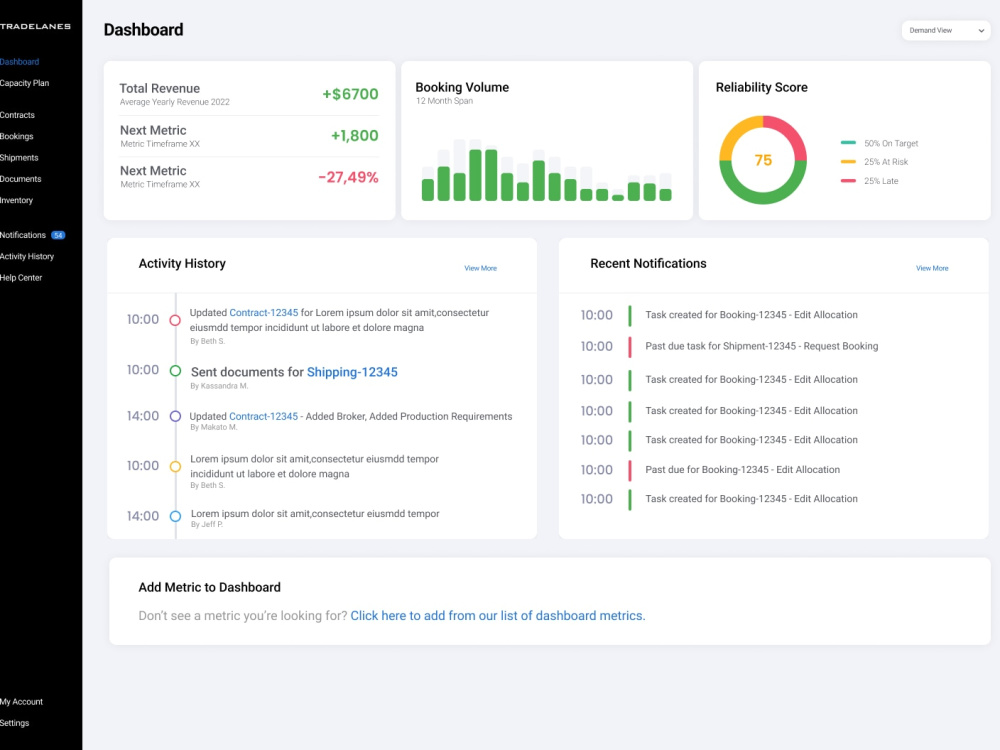Click green timeline marker for Sent documents
The height and width of the screenshot is (750, 1000).
[175, 371]
